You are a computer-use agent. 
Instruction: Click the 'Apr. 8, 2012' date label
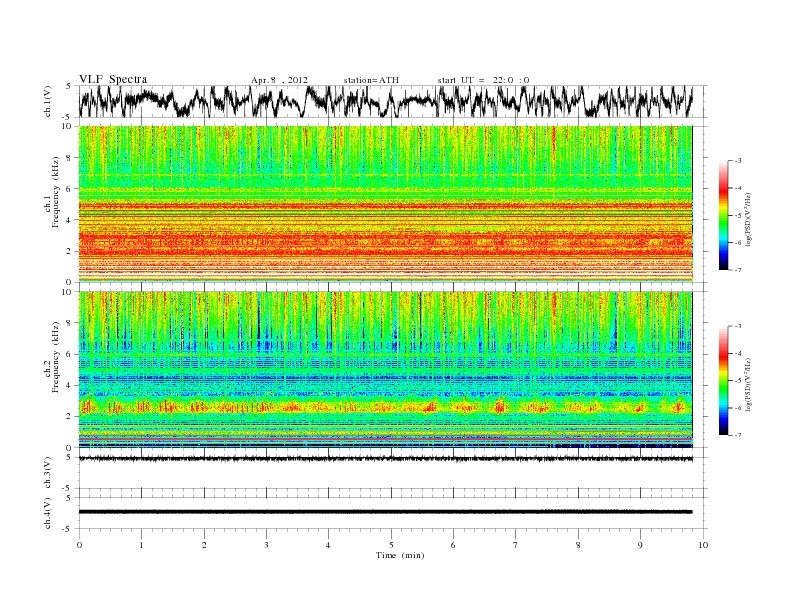279,80
